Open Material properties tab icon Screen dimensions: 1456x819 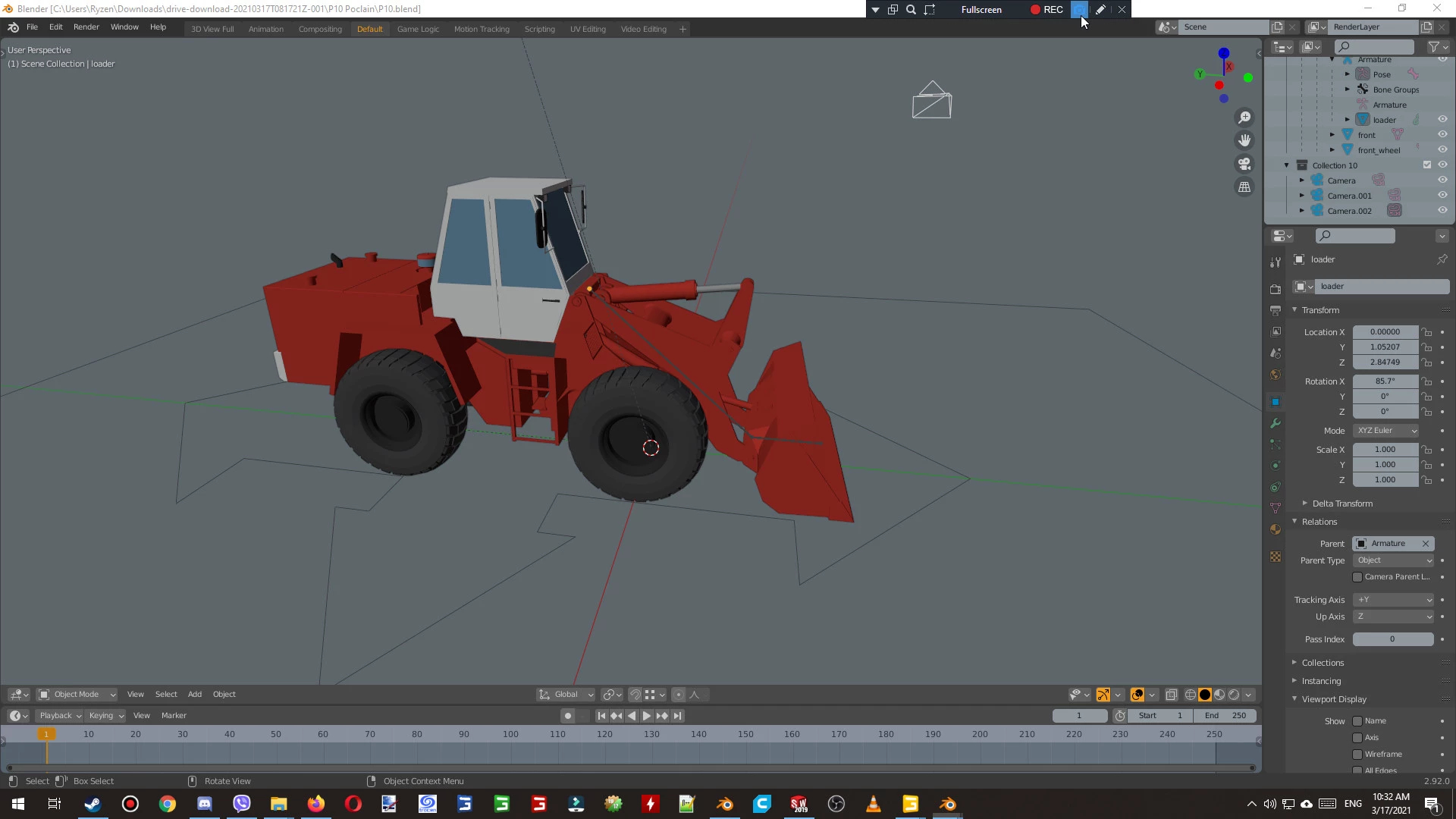pyautogui.click(x=1276, y=529)
